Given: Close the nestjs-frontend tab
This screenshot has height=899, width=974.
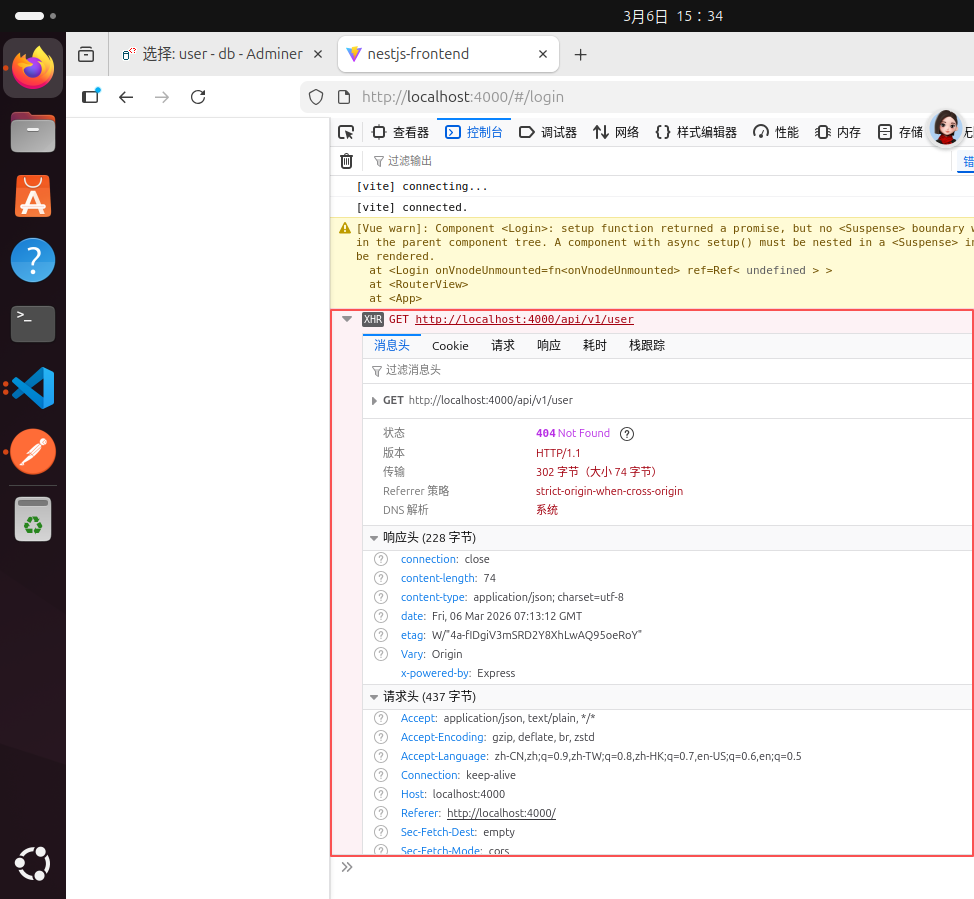Looking at the screenshot, I should [543, 54].
